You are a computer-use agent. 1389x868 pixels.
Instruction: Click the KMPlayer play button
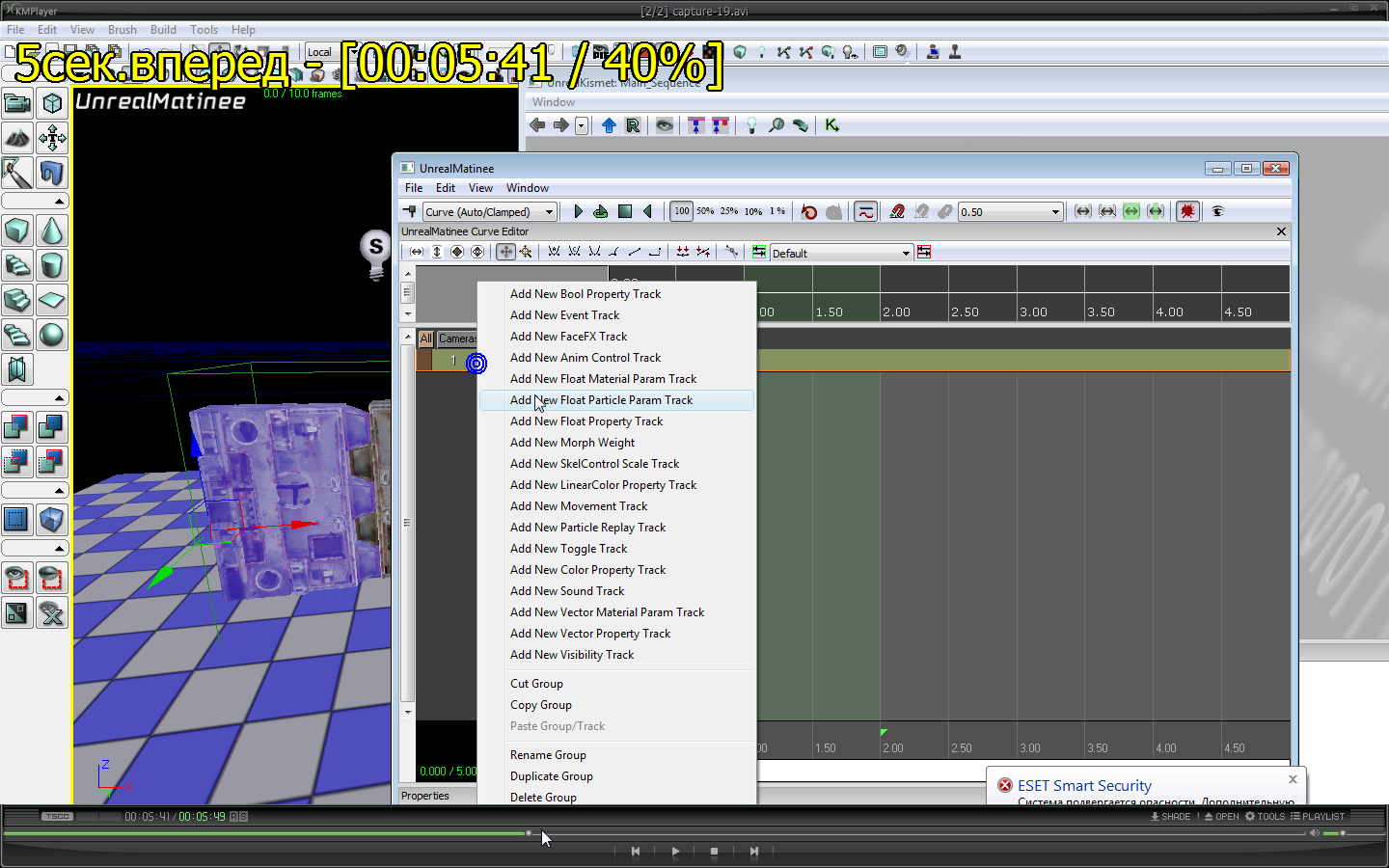click(675, 852)
